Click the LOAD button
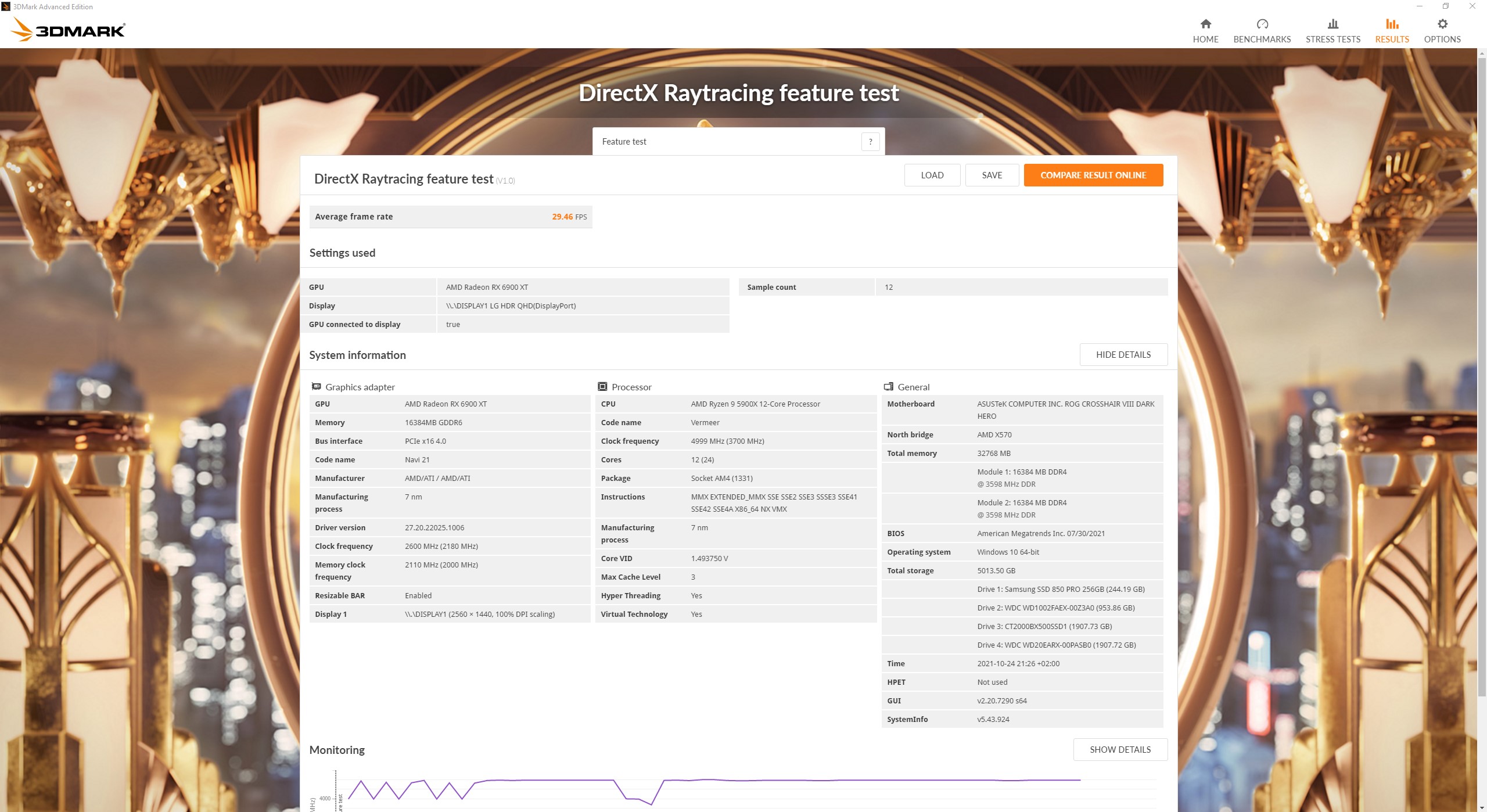The height and width of the screenshot is (812, 1487). point(932,175)
